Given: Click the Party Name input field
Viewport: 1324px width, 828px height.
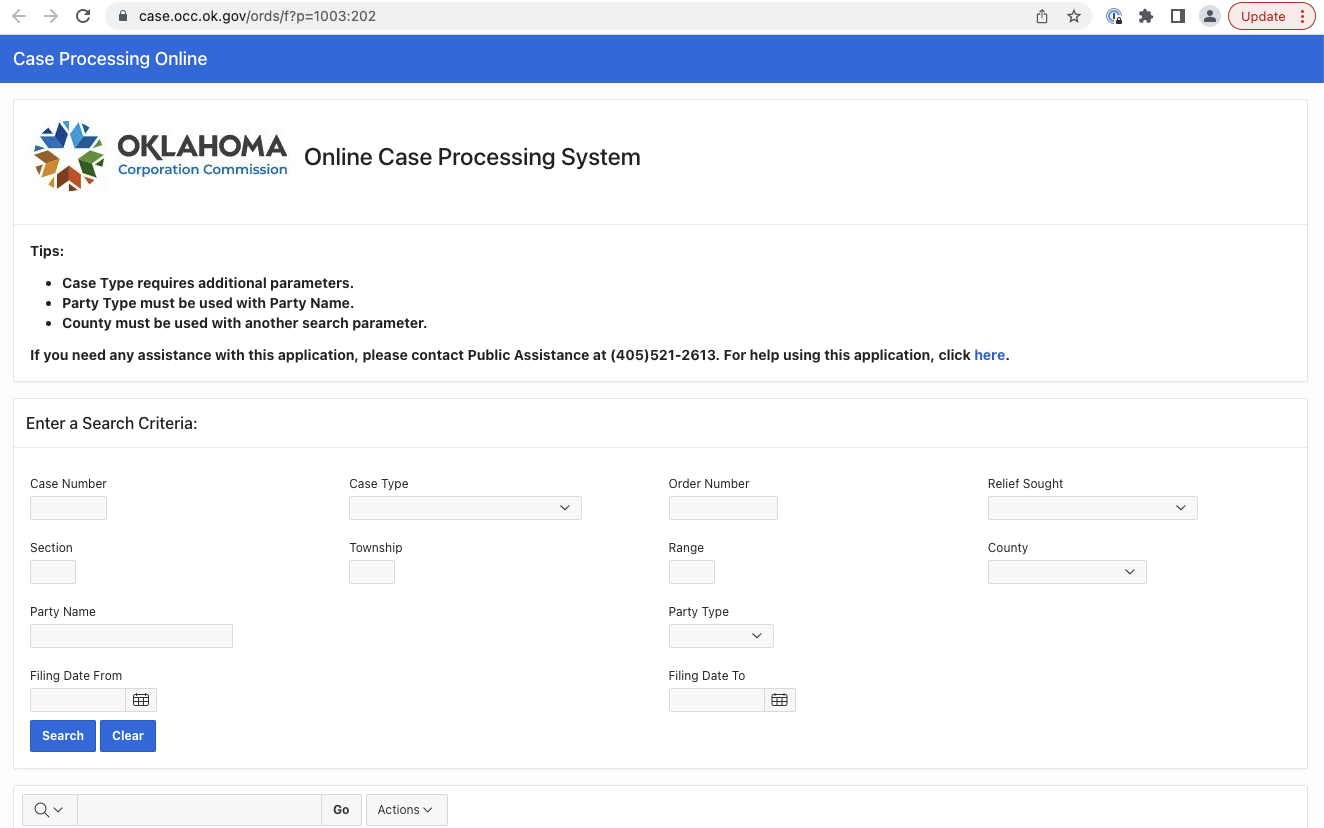Looking at the screenshot, I should 131,636.
